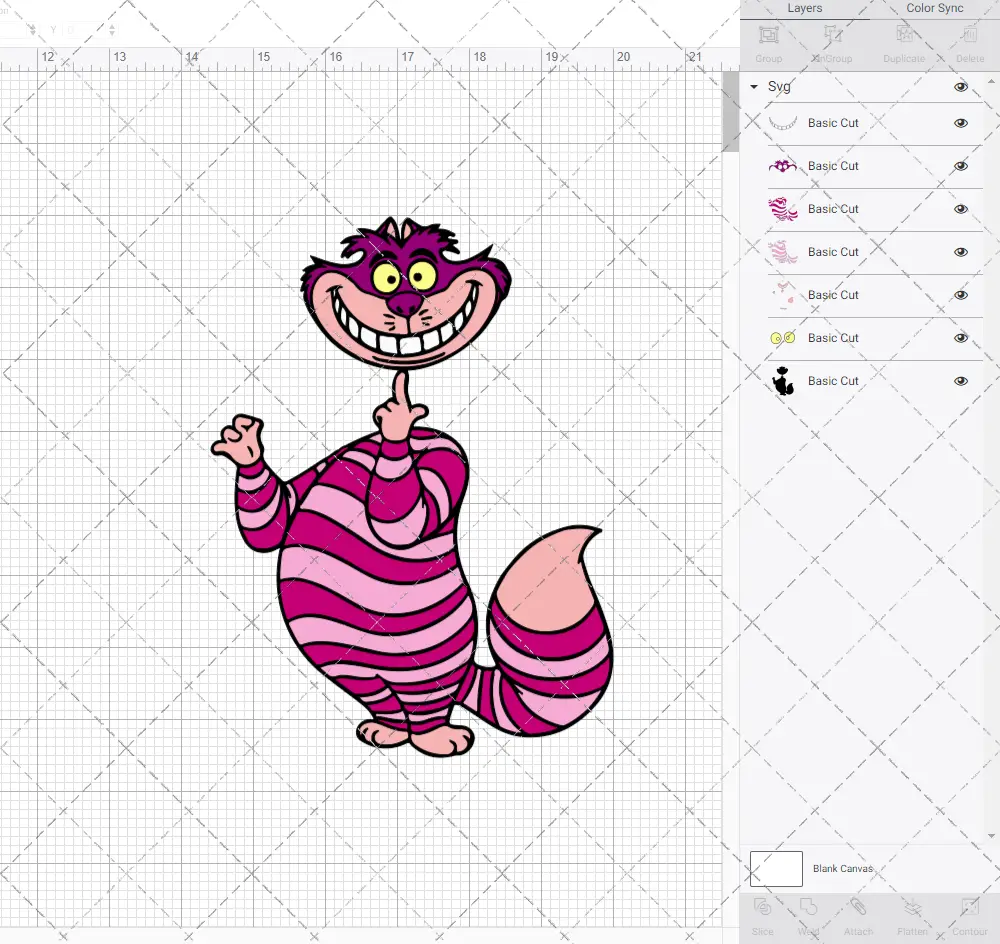Click the Layers panel scroll down arrow
Viewport: 1000px width, 944px height.
[x=991, y=836]
